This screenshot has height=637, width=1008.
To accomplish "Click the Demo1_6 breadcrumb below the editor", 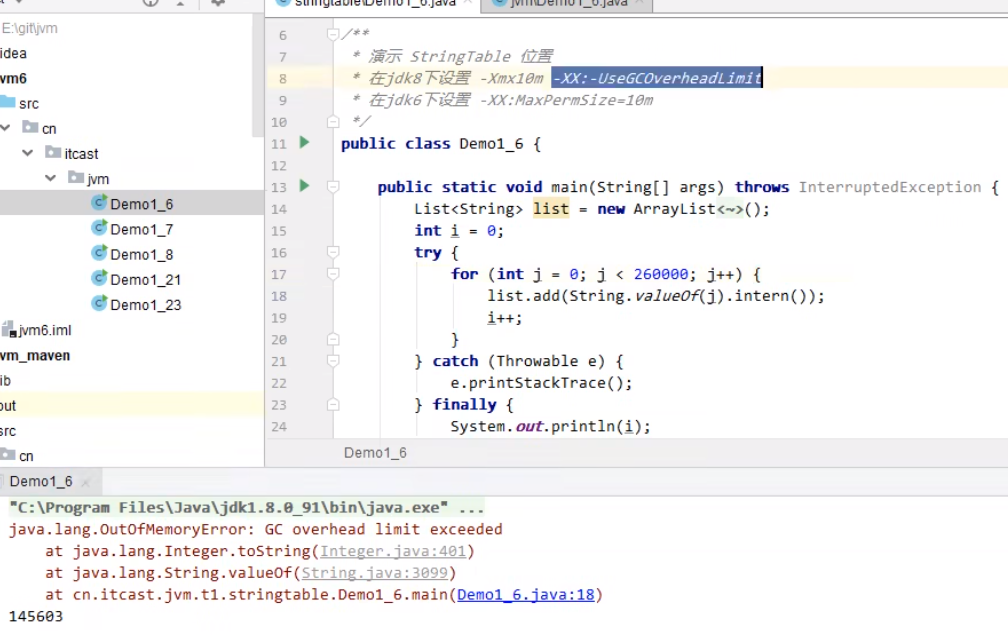I will point(375,452).
